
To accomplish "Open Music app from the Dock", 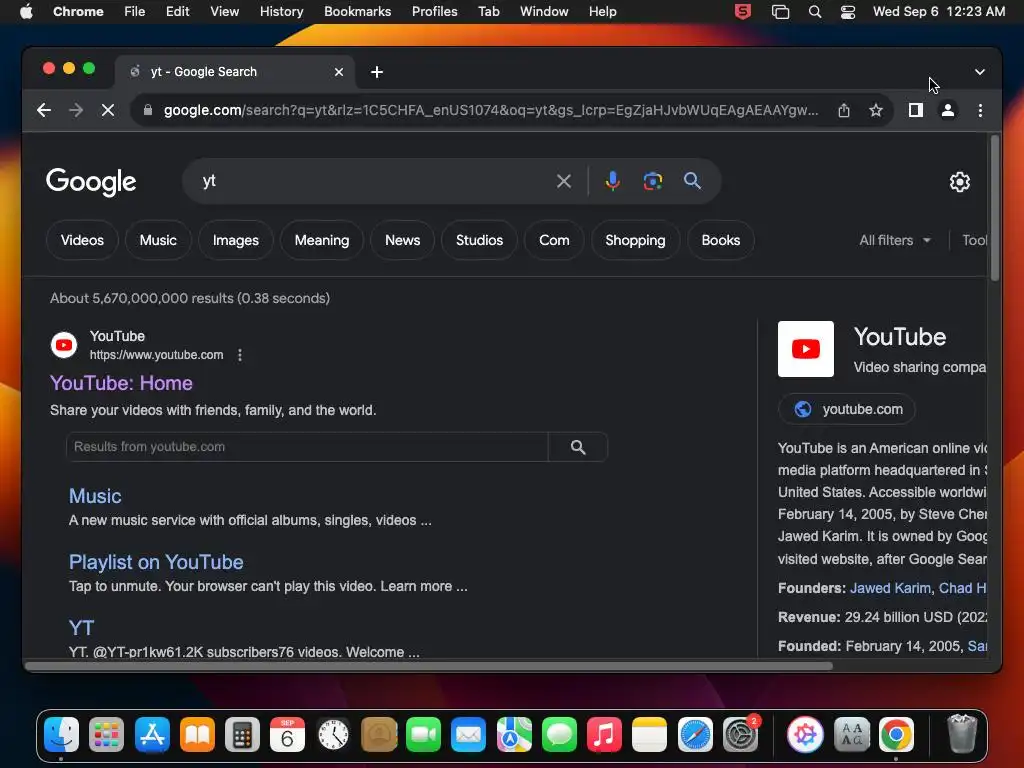I will (604, 735).
